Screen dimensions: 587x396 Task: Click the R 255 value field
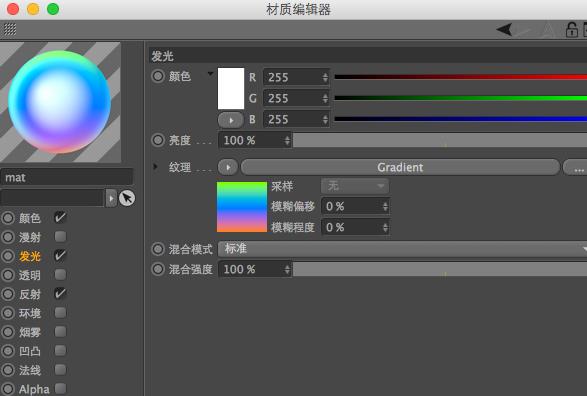(296, 77)
